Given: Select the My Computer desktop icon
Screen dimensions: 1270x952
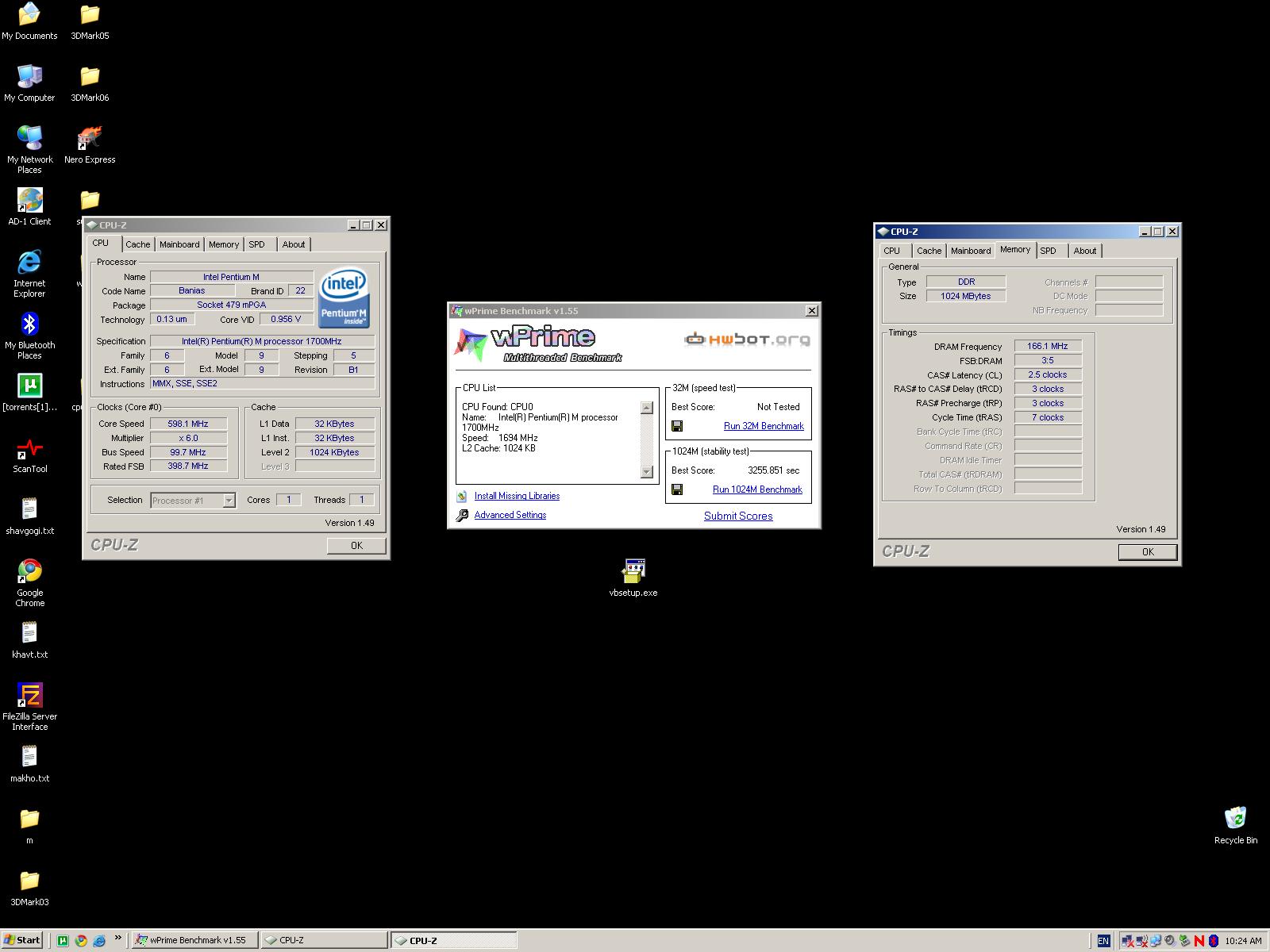Looking at the screenshot, I should pyautogui.click(x=29, y=84).
